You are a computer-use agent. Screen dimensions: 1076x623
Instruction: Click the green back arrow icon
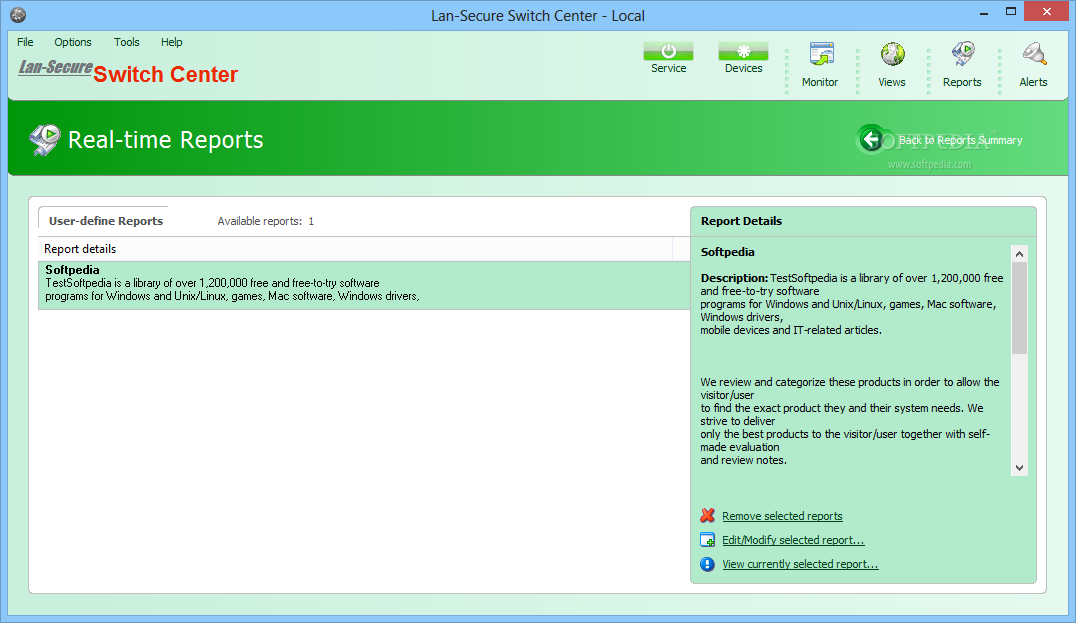click(x=871, y=139)
